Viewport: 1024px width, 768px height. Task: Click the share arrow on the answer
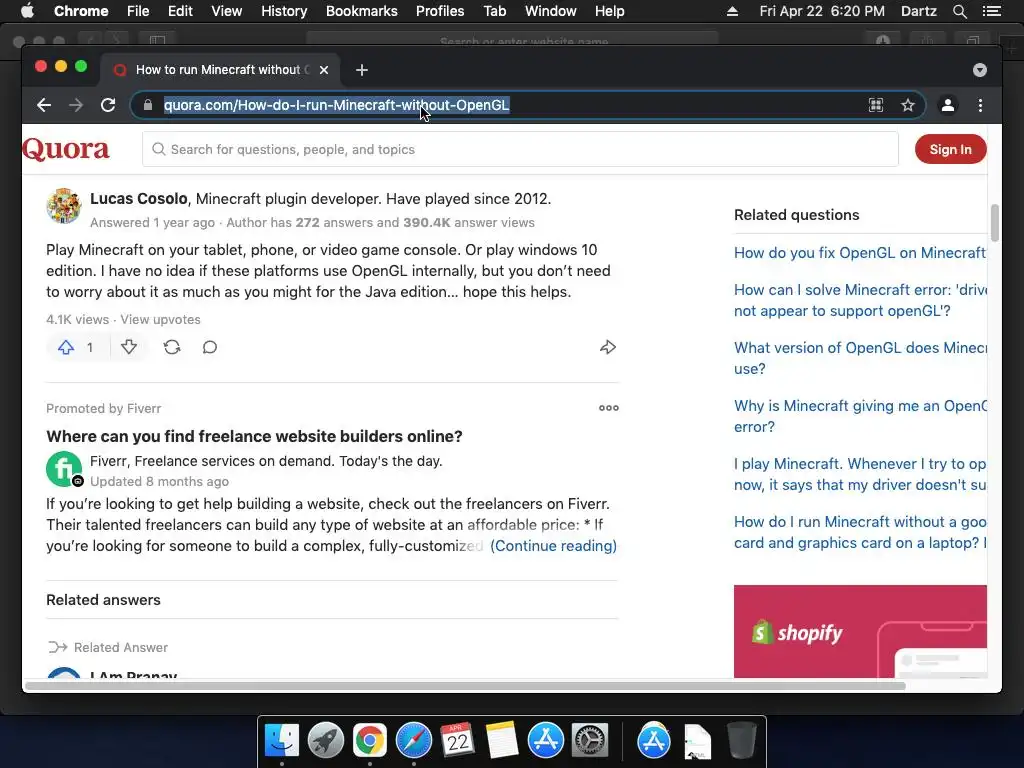click(607, 347)
